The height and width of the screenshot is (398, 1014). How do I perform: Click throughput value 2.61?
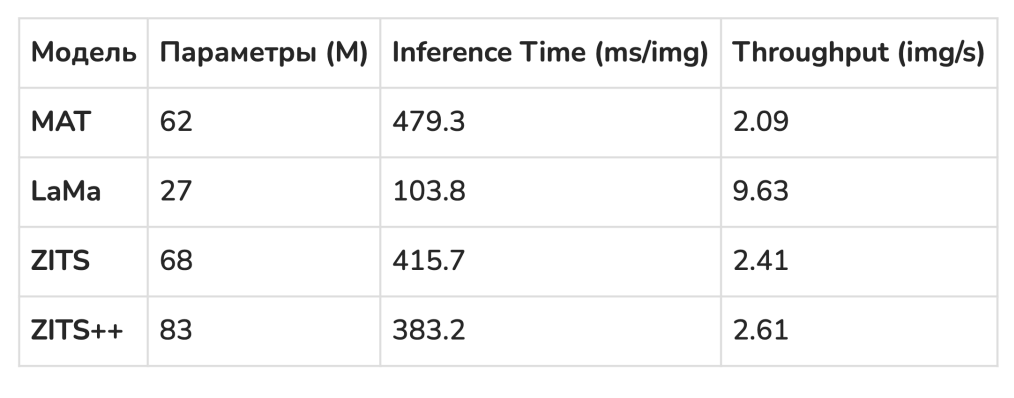(760, 330)
